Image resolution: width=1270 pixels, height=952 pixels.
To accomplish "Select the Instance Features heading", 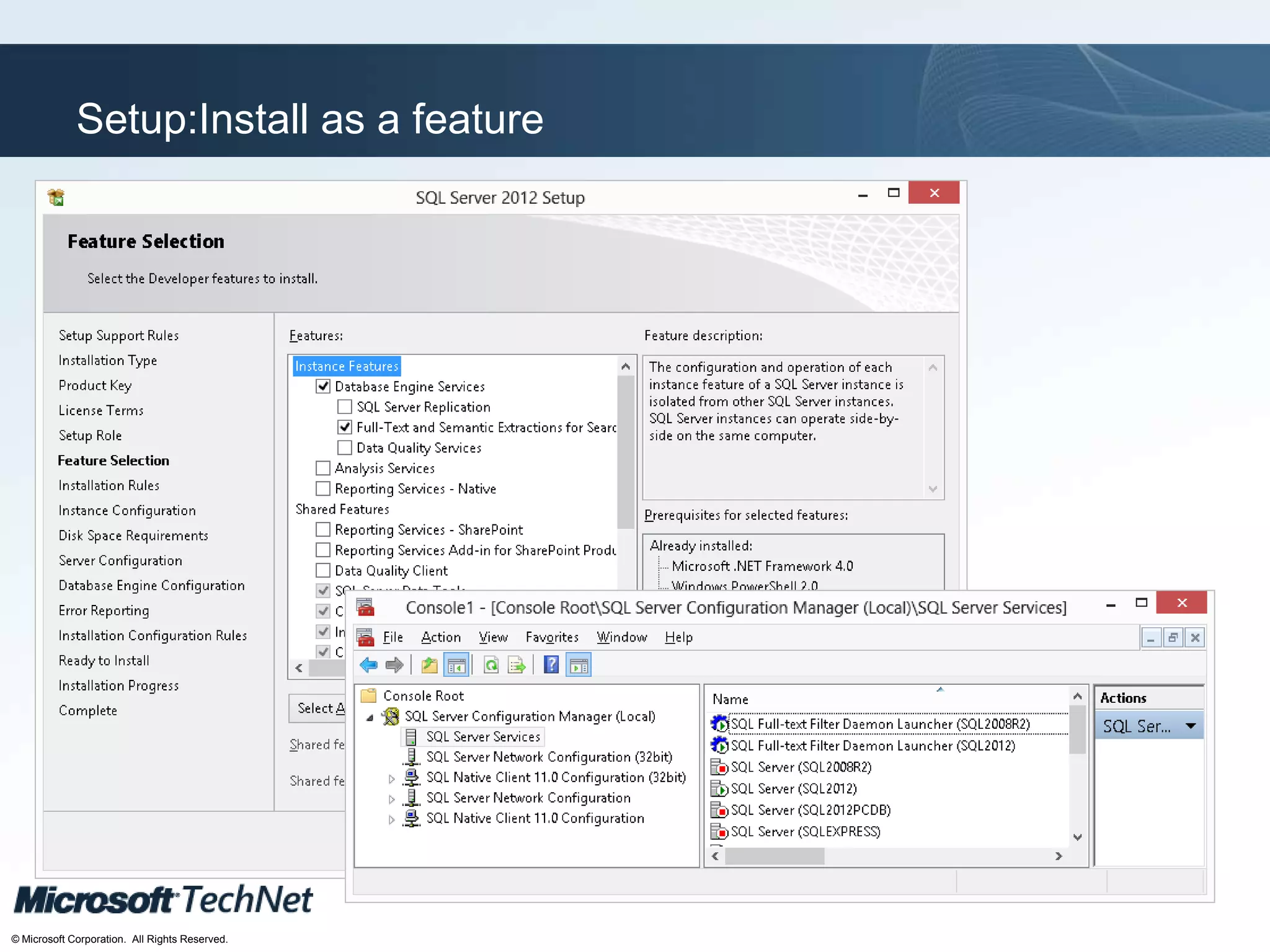I will (347, 366).
